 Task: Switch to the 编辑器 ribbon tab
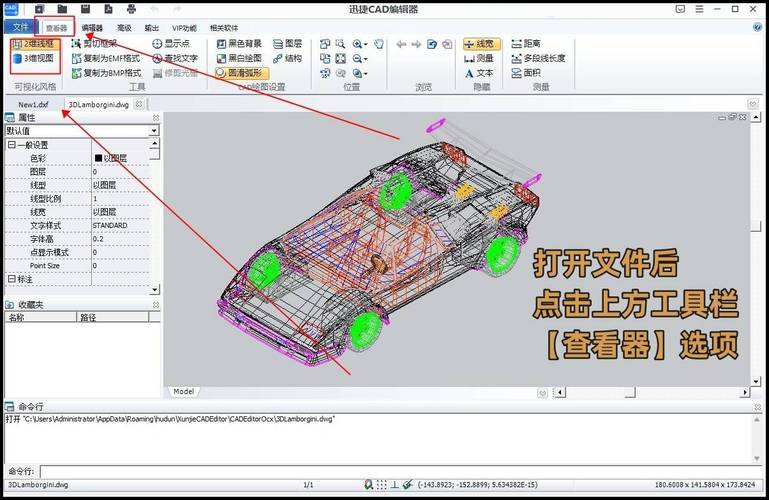(92, 28)
